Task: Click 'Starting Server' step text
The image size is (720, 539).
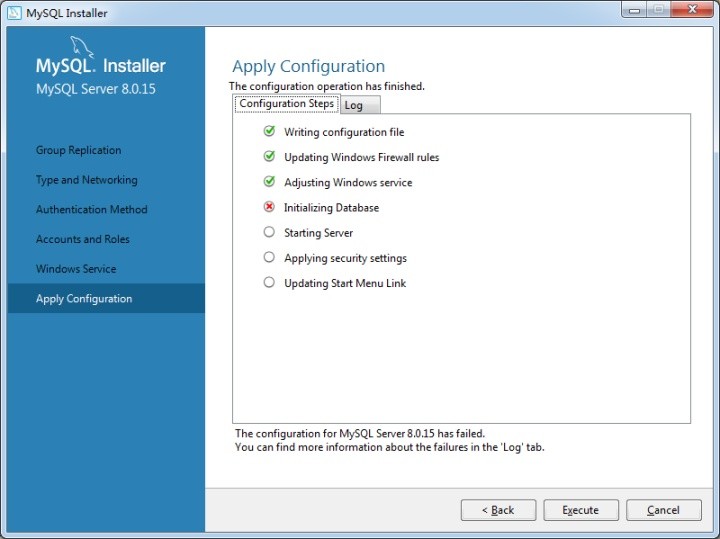Action: [x=318, y=233]
